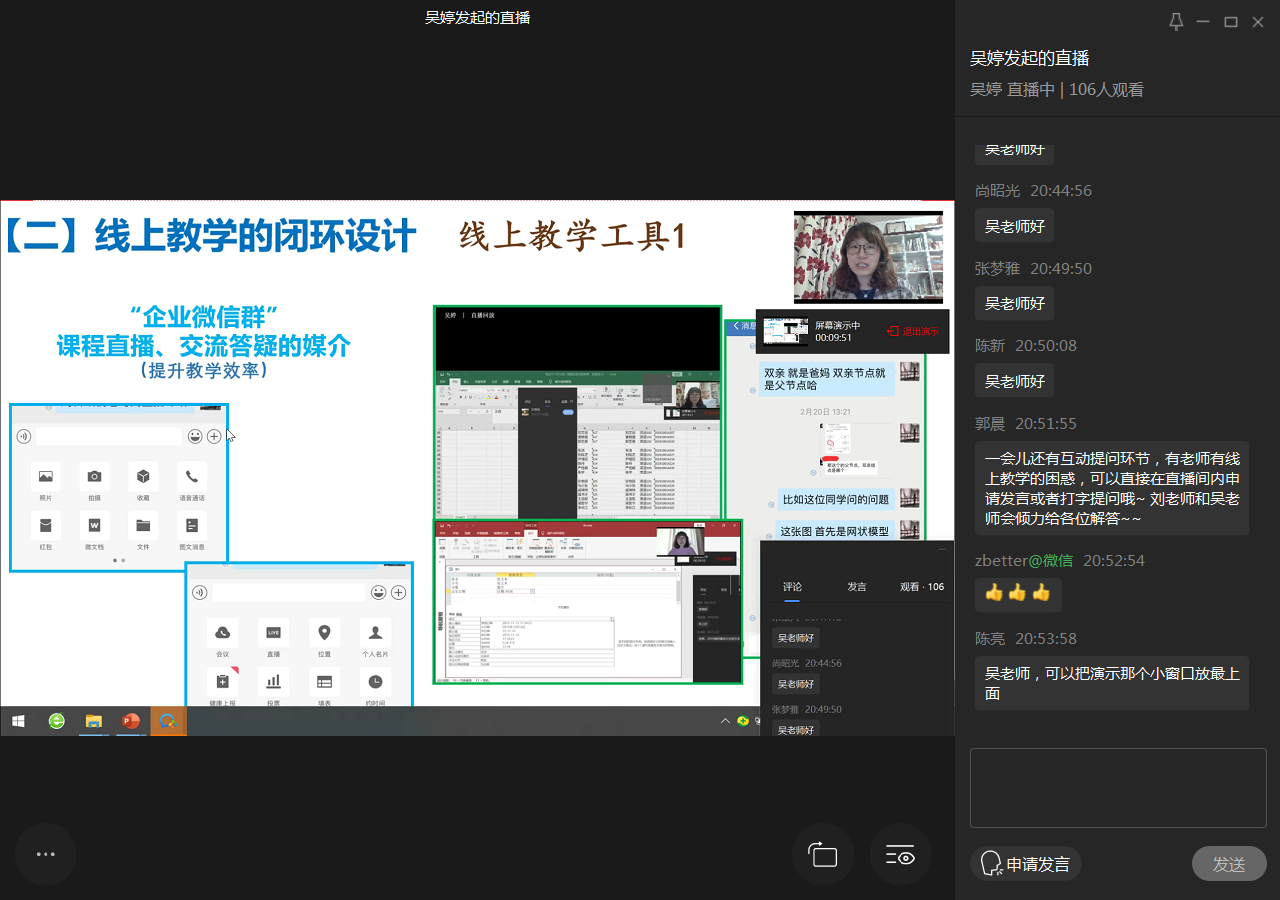The width and height of the screenshot is (1280, 900).
Task: Click the 这张图 首先是网状模型 chat bubble
Action: tap(834, 531)
